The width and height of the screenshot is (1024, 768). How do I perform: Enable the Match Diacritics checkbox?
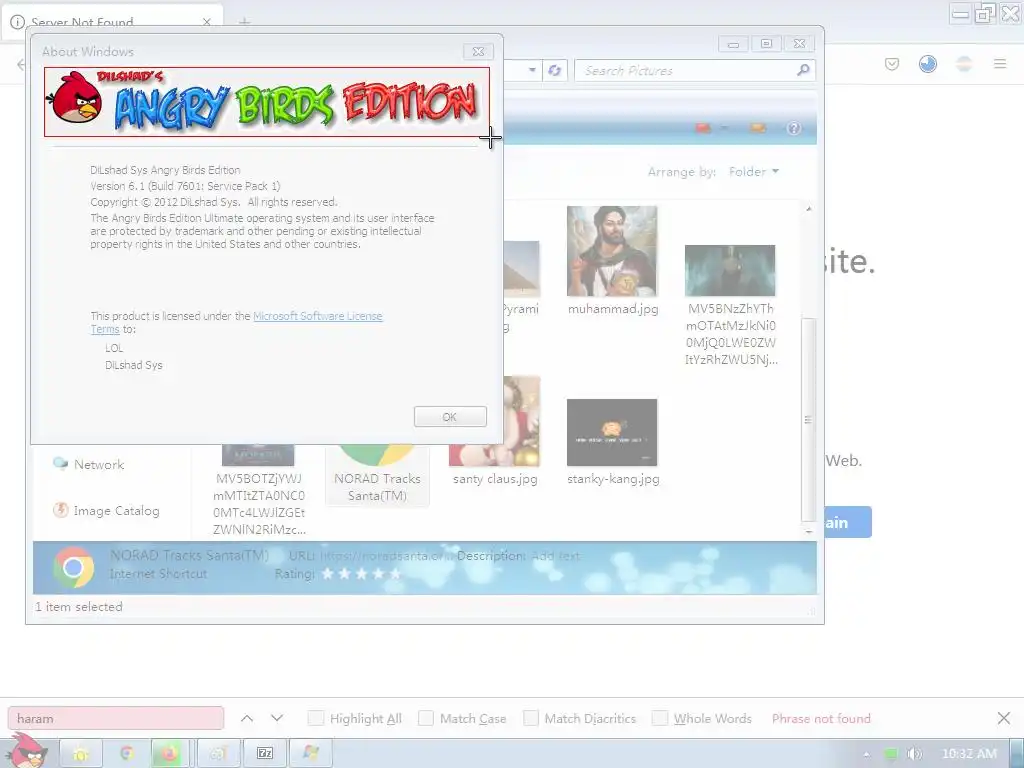531,718
